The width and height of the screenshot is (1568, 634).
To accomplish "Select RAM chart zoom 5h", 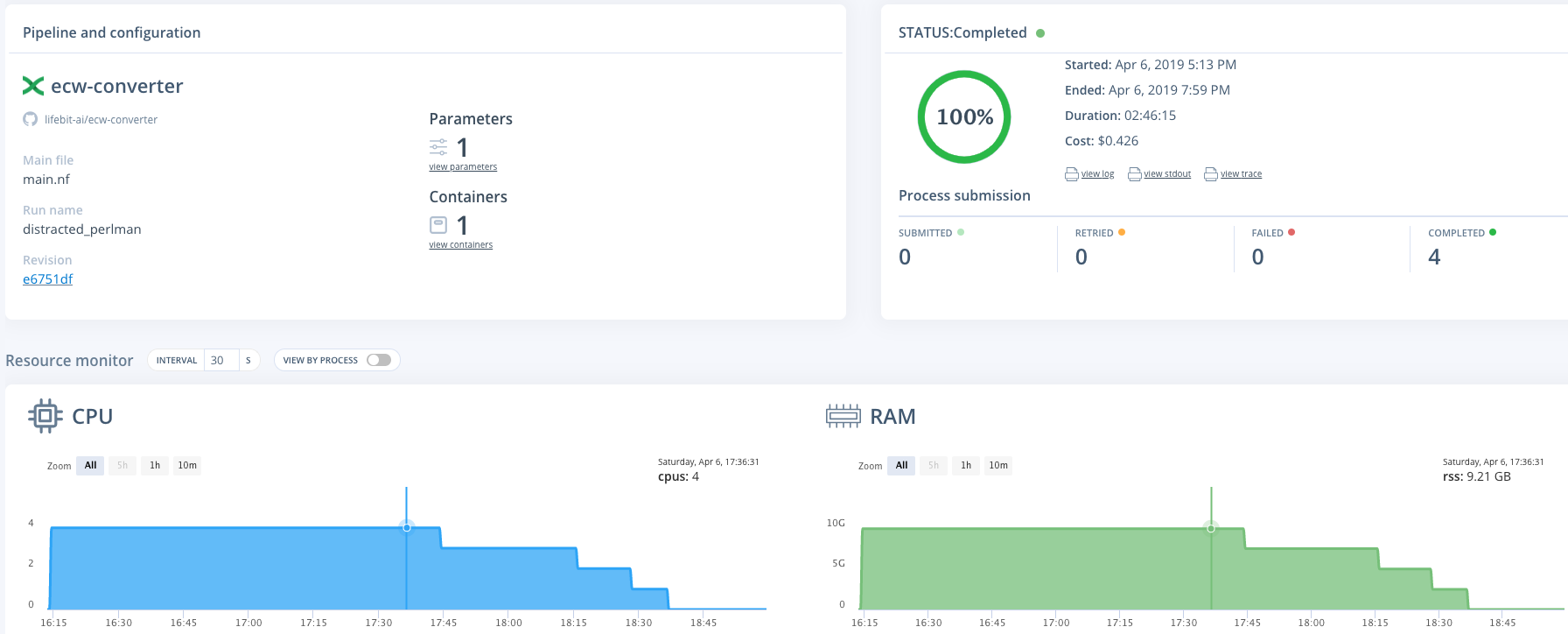I will tap(934, 466).
